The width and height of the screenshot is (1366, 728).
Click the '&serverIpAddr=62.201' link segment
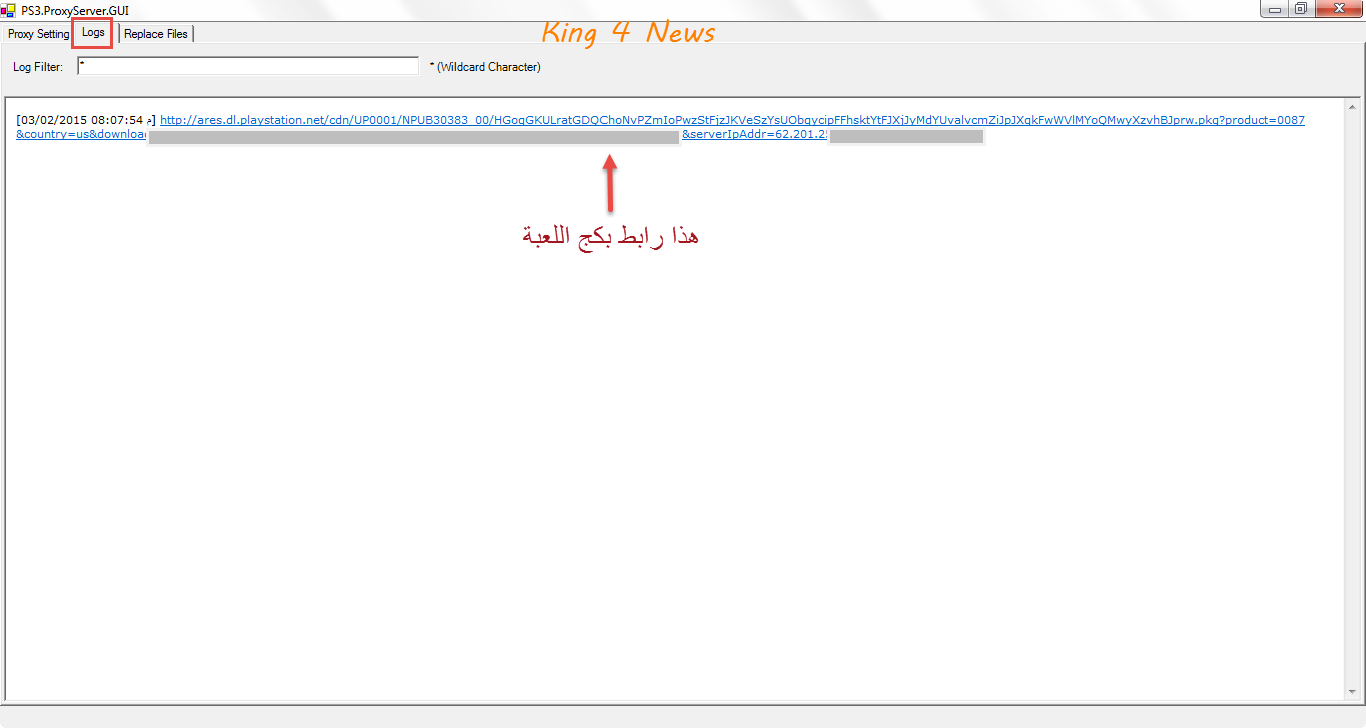[754, 135]
